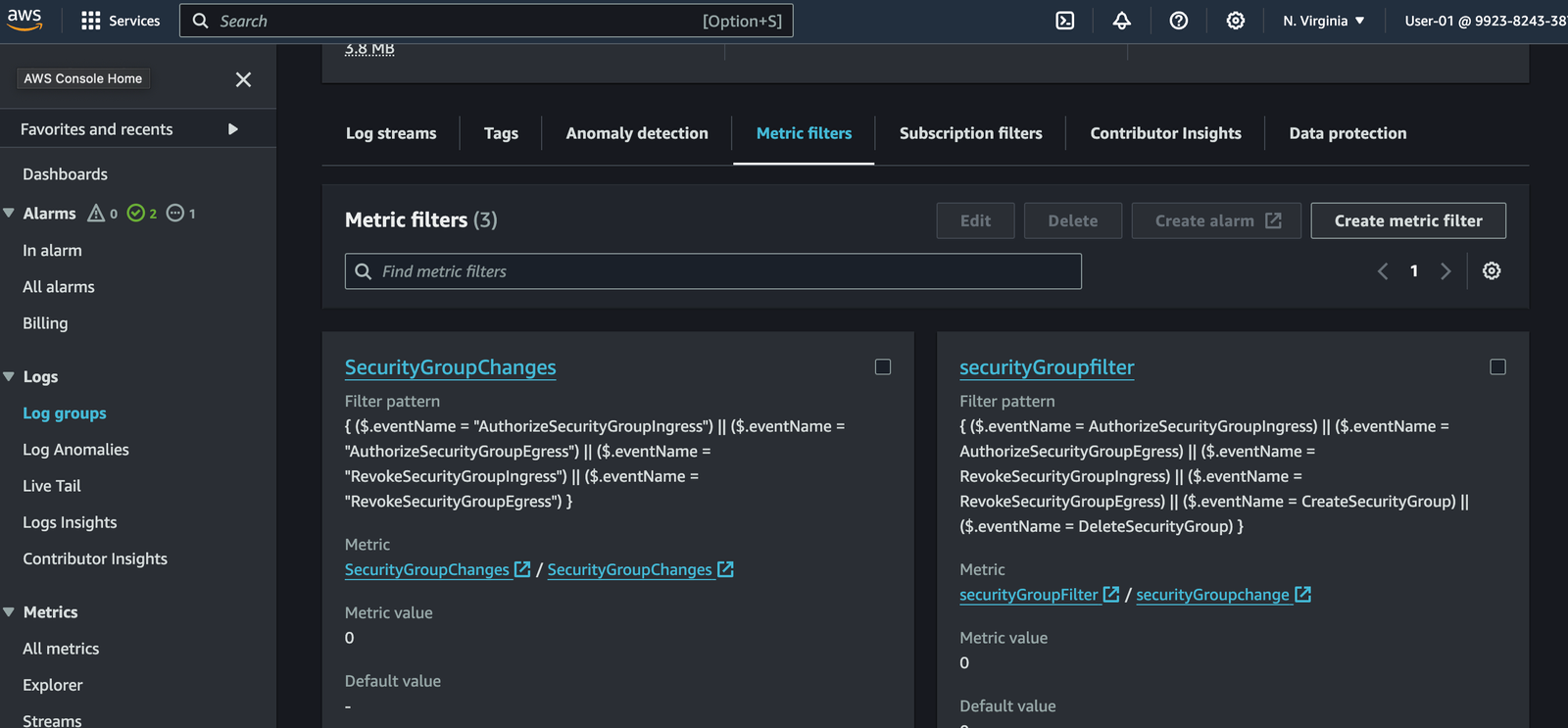This screenshot has height=728, width=1568.
Task: Expand Favorites and recents
Action: [232, 129]
